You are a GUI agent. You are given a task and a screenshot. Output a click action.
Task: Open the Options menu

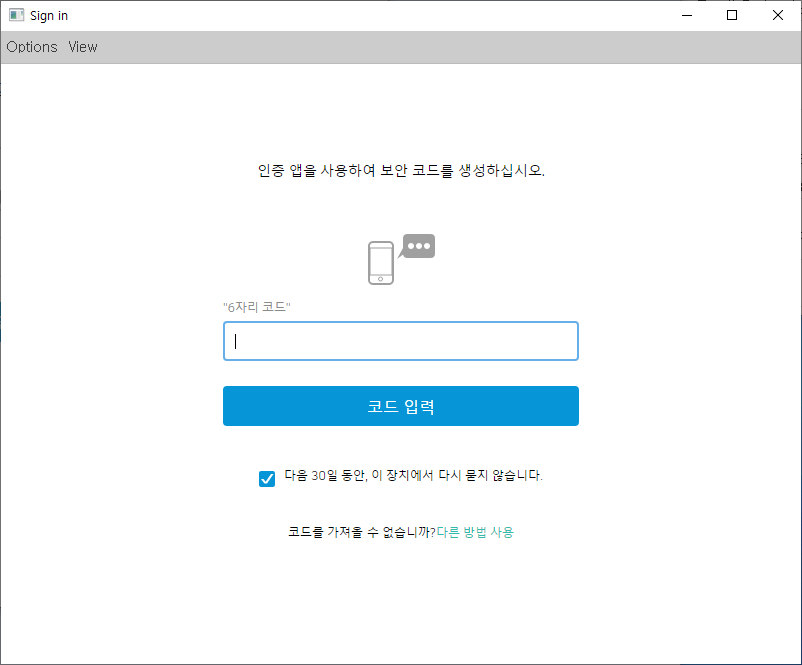point(32,47)
